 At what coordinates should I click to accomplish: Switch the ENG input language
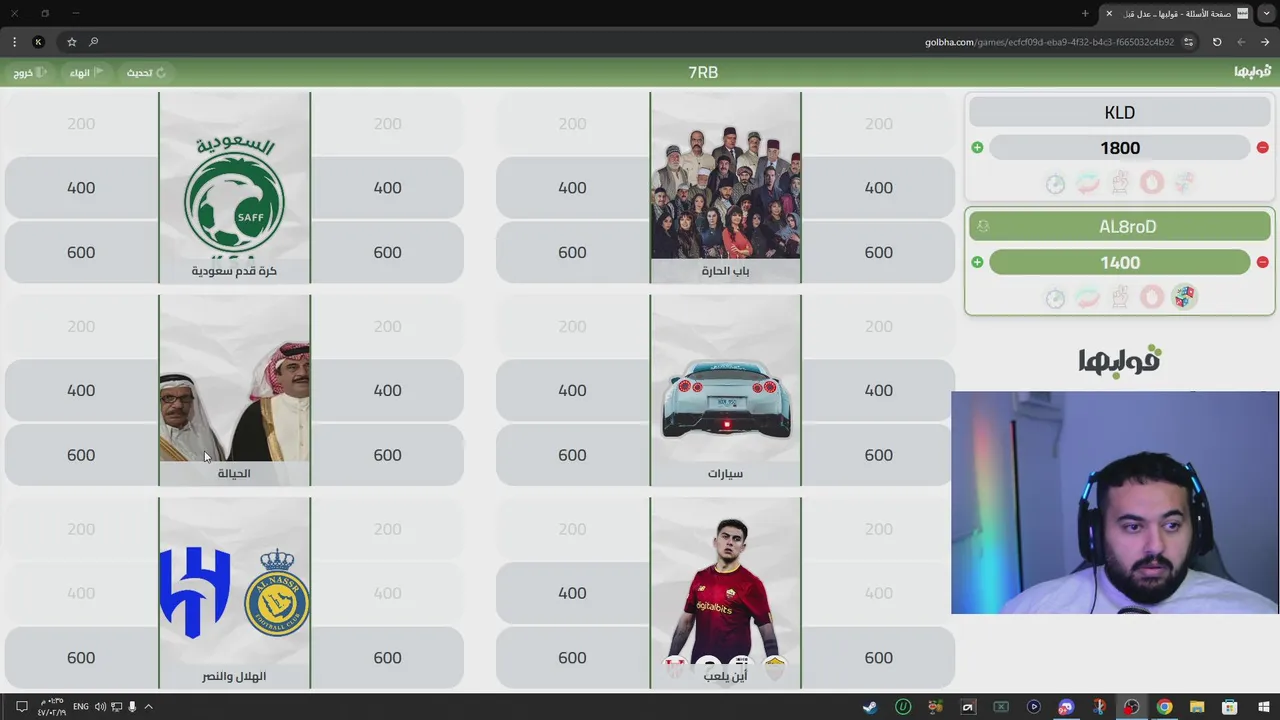(81, 707)
